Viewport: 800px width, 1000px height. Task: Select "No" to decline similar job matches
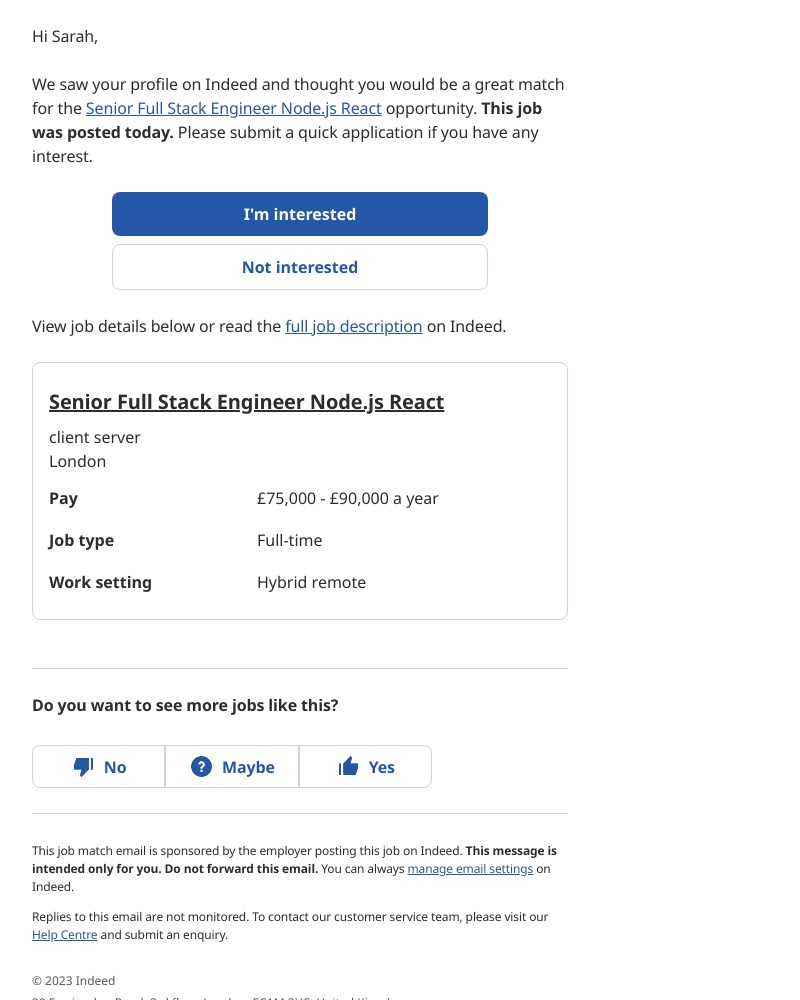(x=98, y=766)
